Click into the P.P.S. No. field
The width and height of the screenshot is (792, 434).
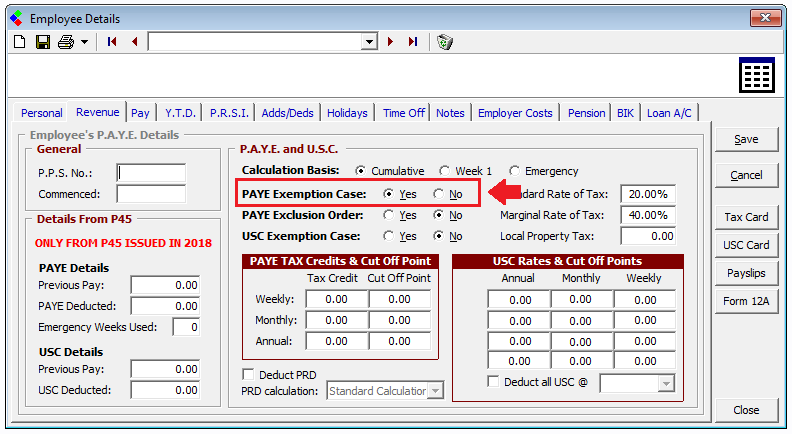click(x=151, y=172)
